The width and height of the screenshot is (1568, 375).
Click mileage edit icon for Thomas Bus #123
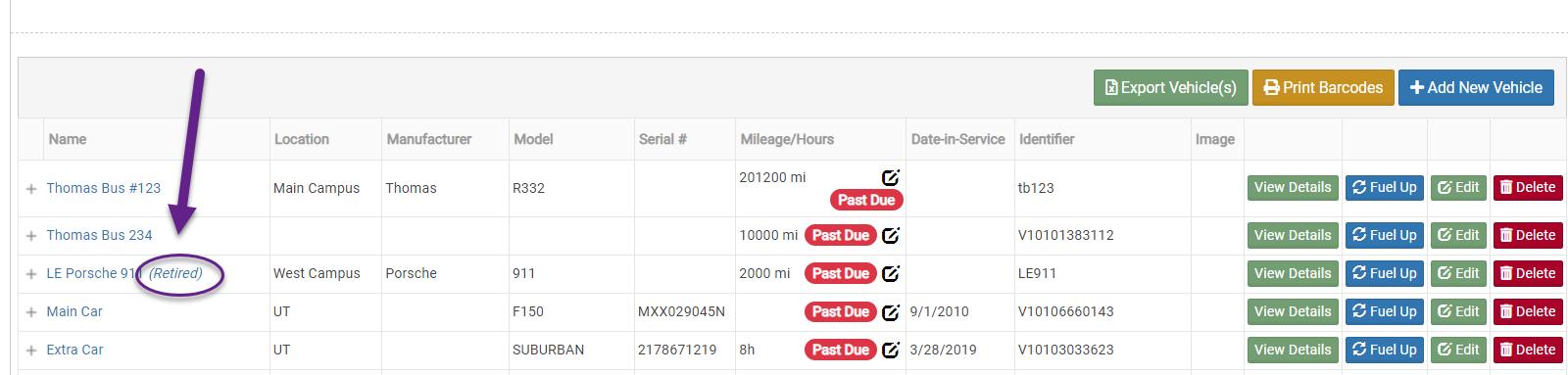(x=890, y=177)
